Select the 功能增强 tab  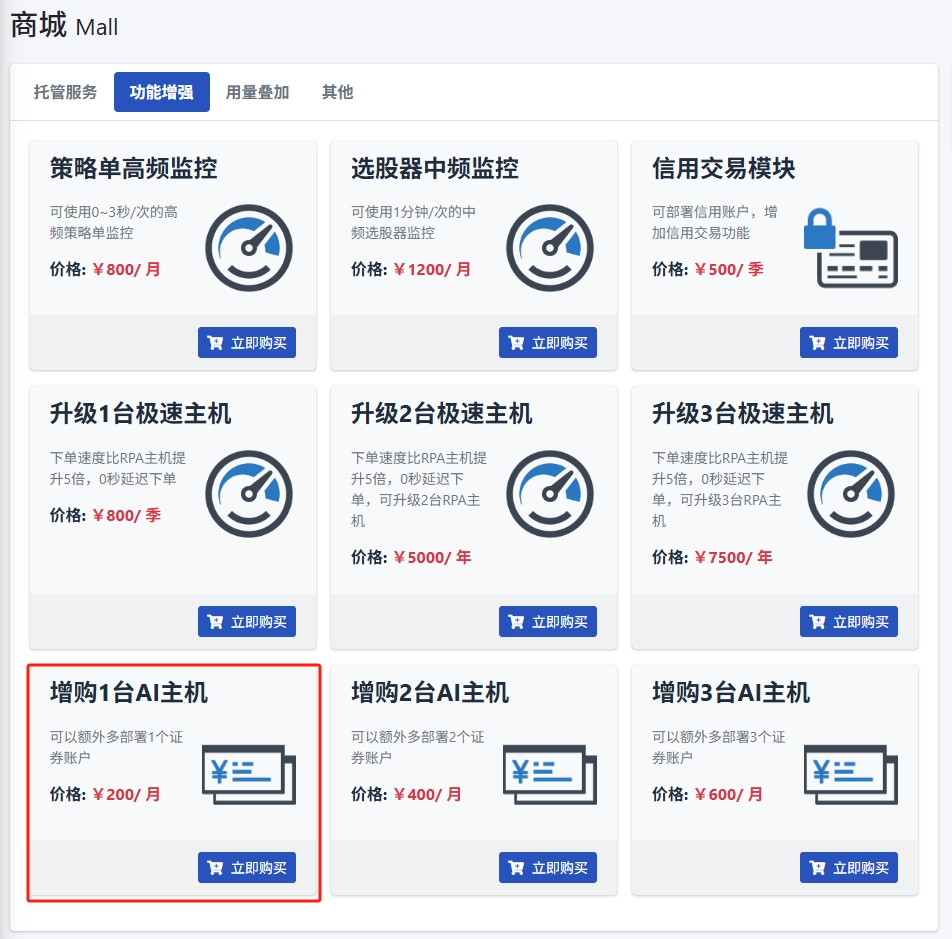click(161, 92)
